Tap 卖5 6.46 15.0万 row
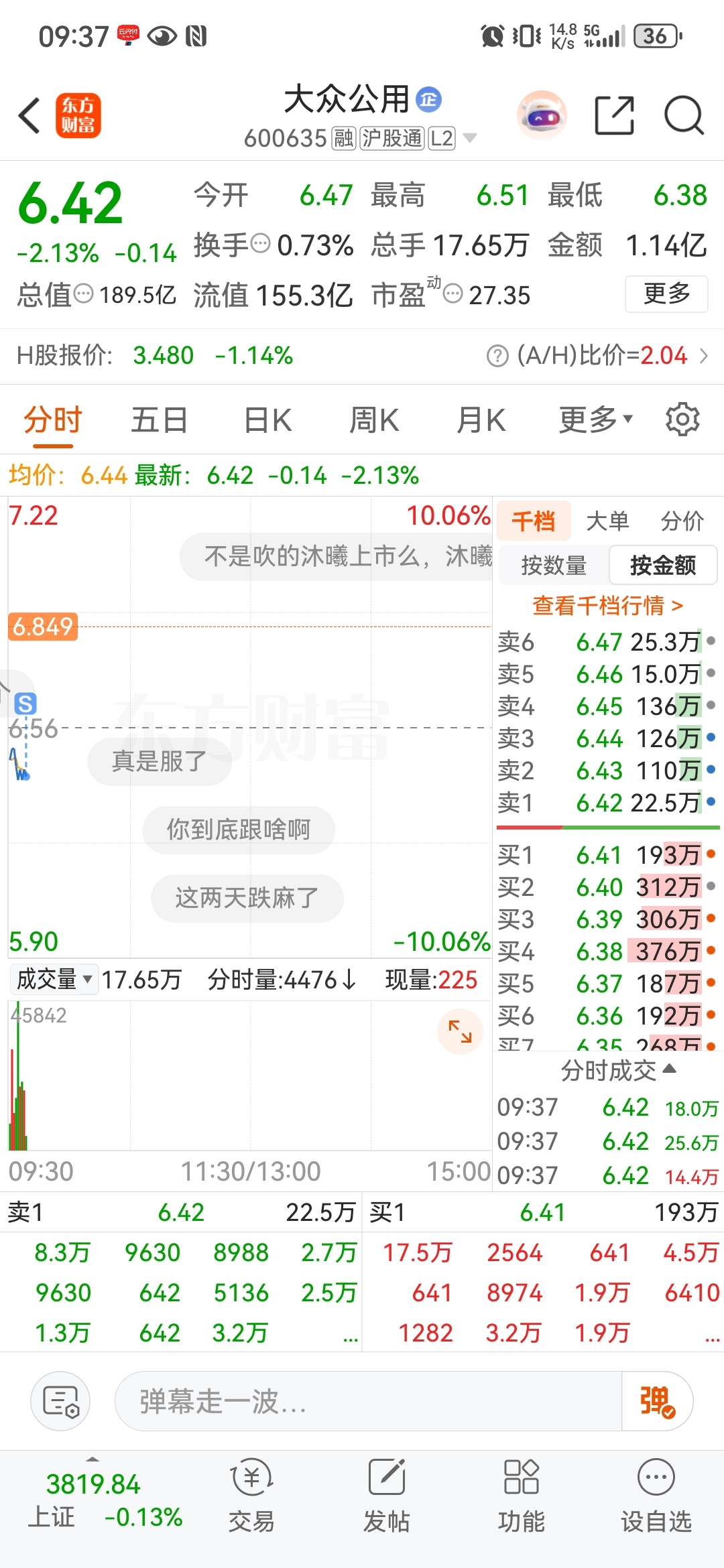Image resolution: width=724 pixels, height=1568 pixels. click(607, 674)
